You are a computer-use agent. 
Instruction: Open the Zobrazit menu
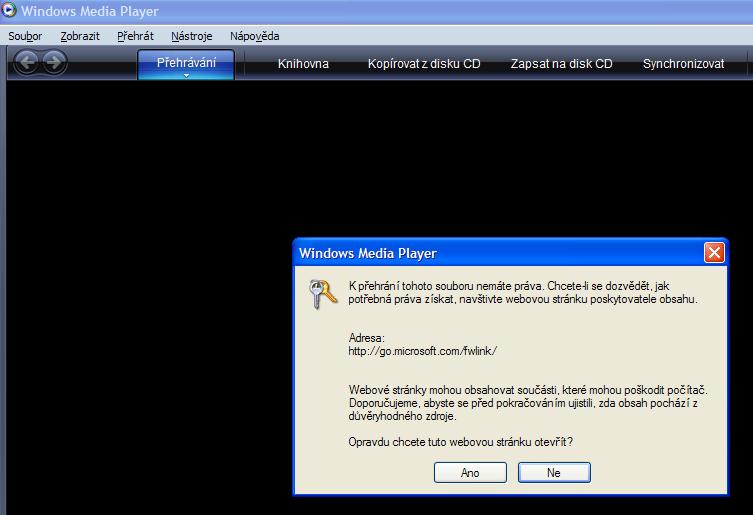coord(80,36)
